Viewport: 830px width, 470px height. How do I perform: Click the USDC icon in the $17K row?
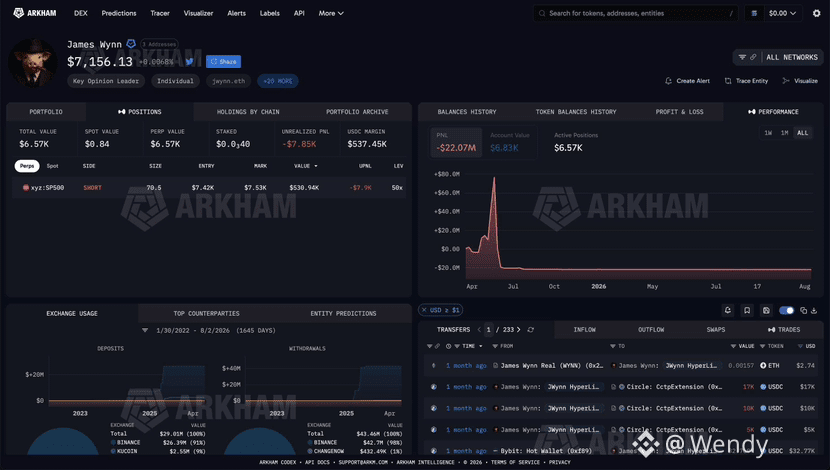[763, 387]
